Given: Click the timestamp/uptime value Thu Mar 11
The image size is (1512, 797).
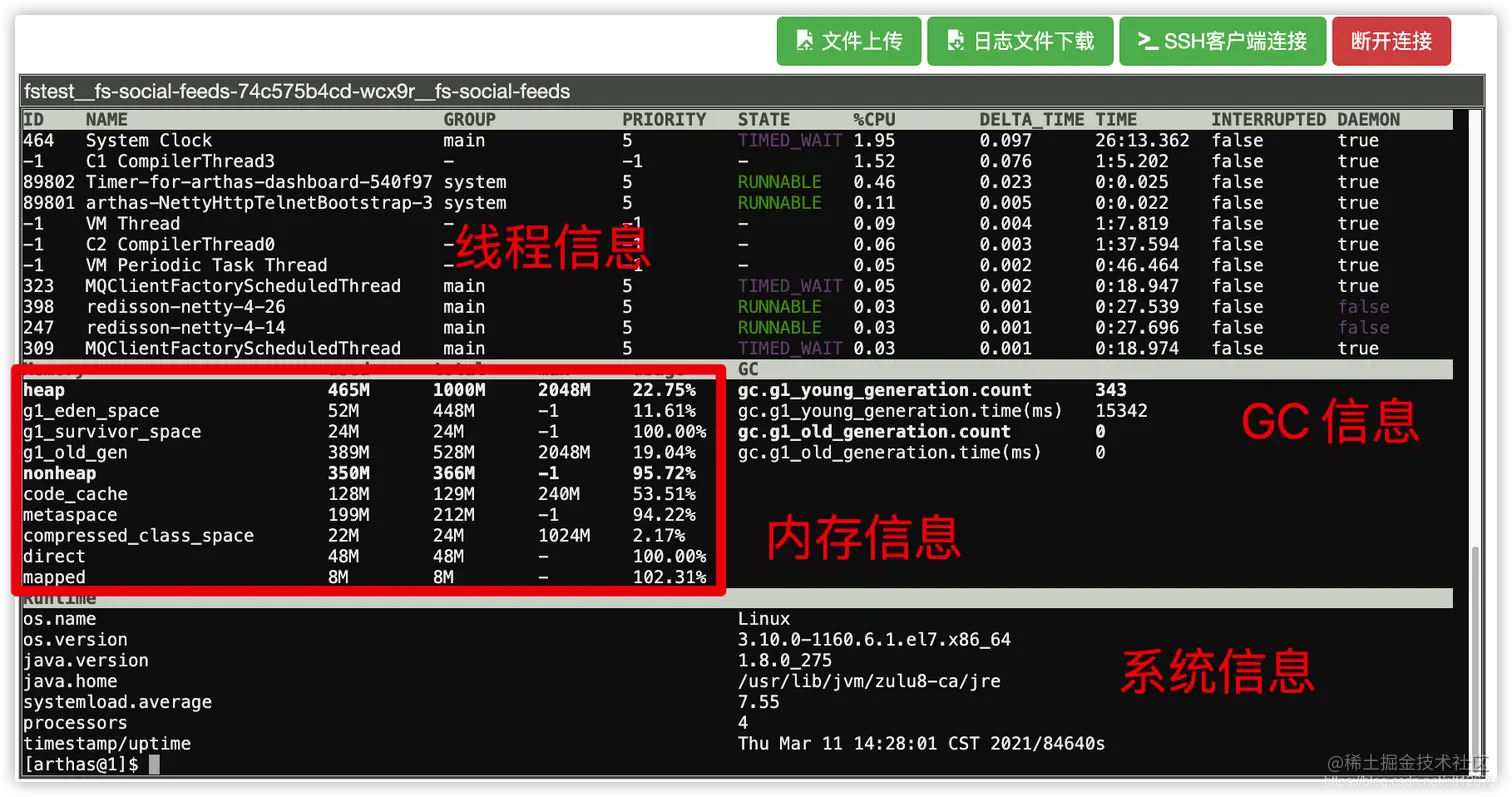Looking at the screenshot, I should pyautogui.click(x=922, y=744).
